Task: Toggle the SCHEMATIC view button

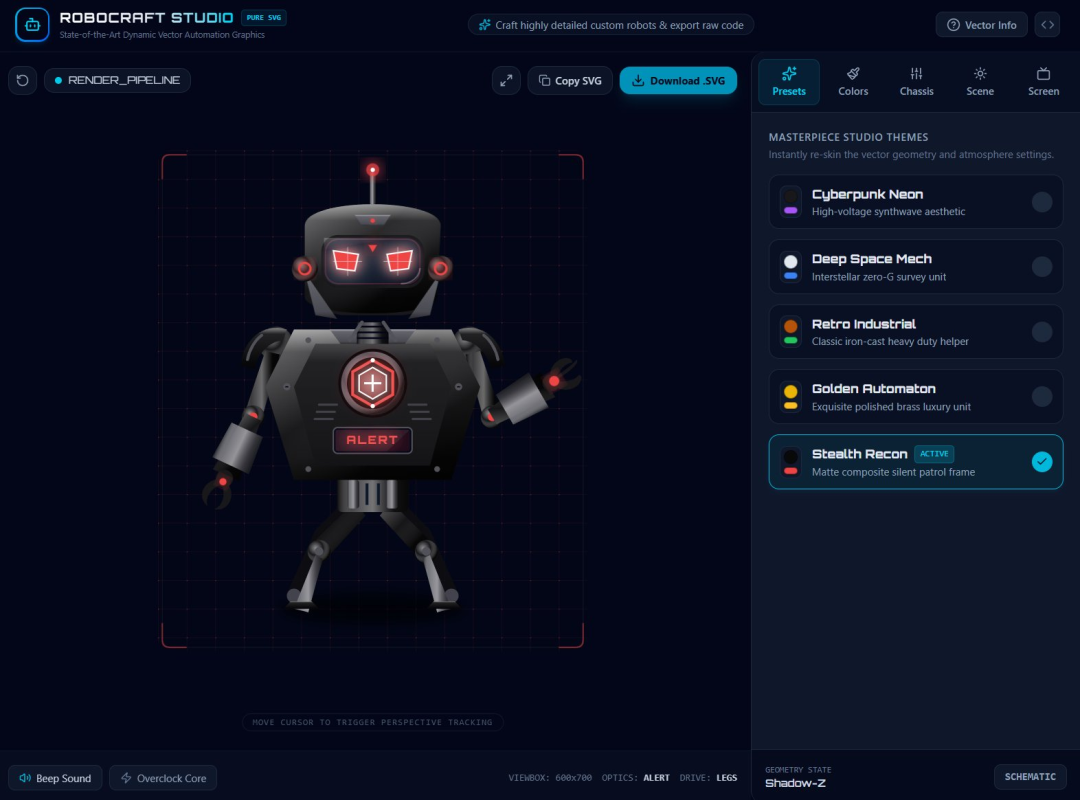Action: [x=1030, y=777]
